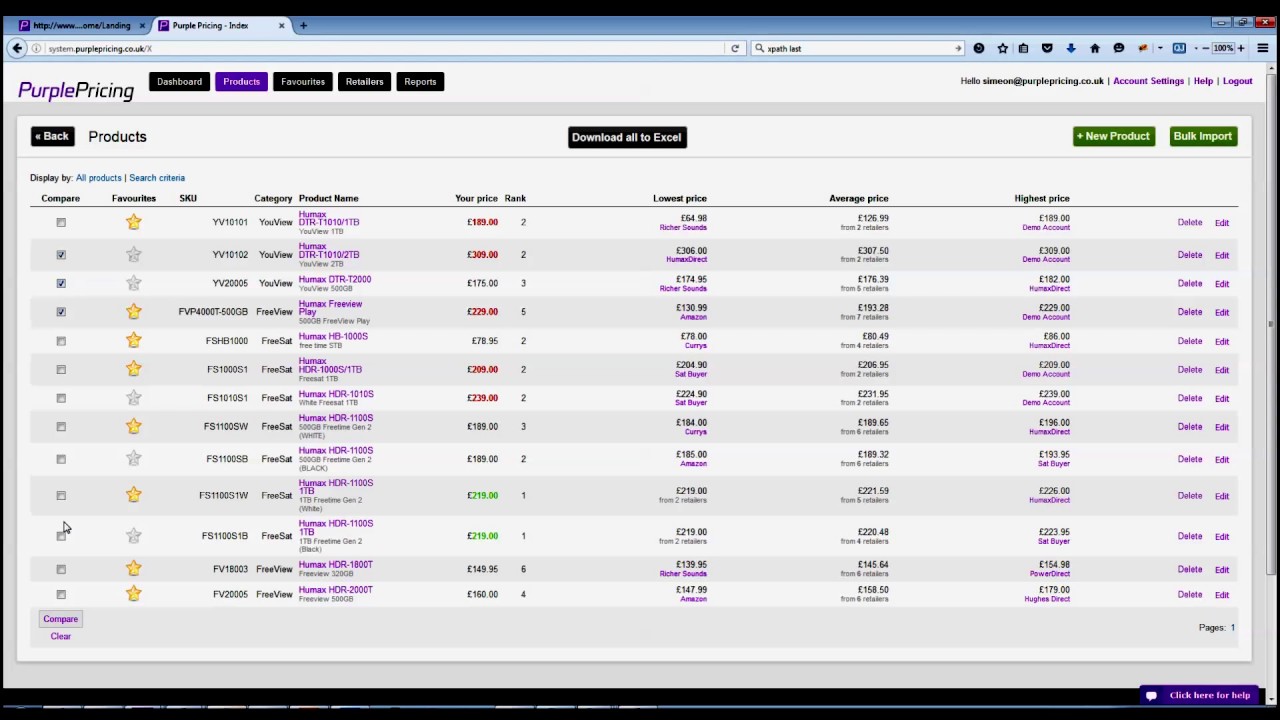Viewport: 1280px width, 720px height.
Task: Open the Search criteria link
Action: point(157,178)
